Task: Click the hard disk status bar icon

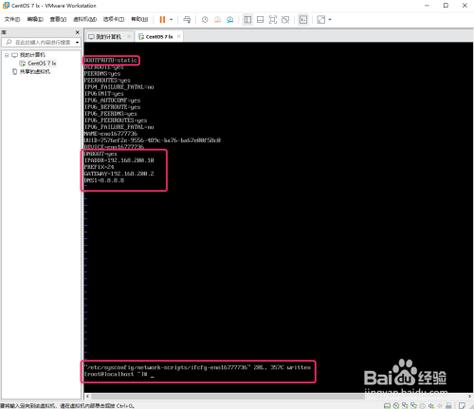Action: [387, 406]
